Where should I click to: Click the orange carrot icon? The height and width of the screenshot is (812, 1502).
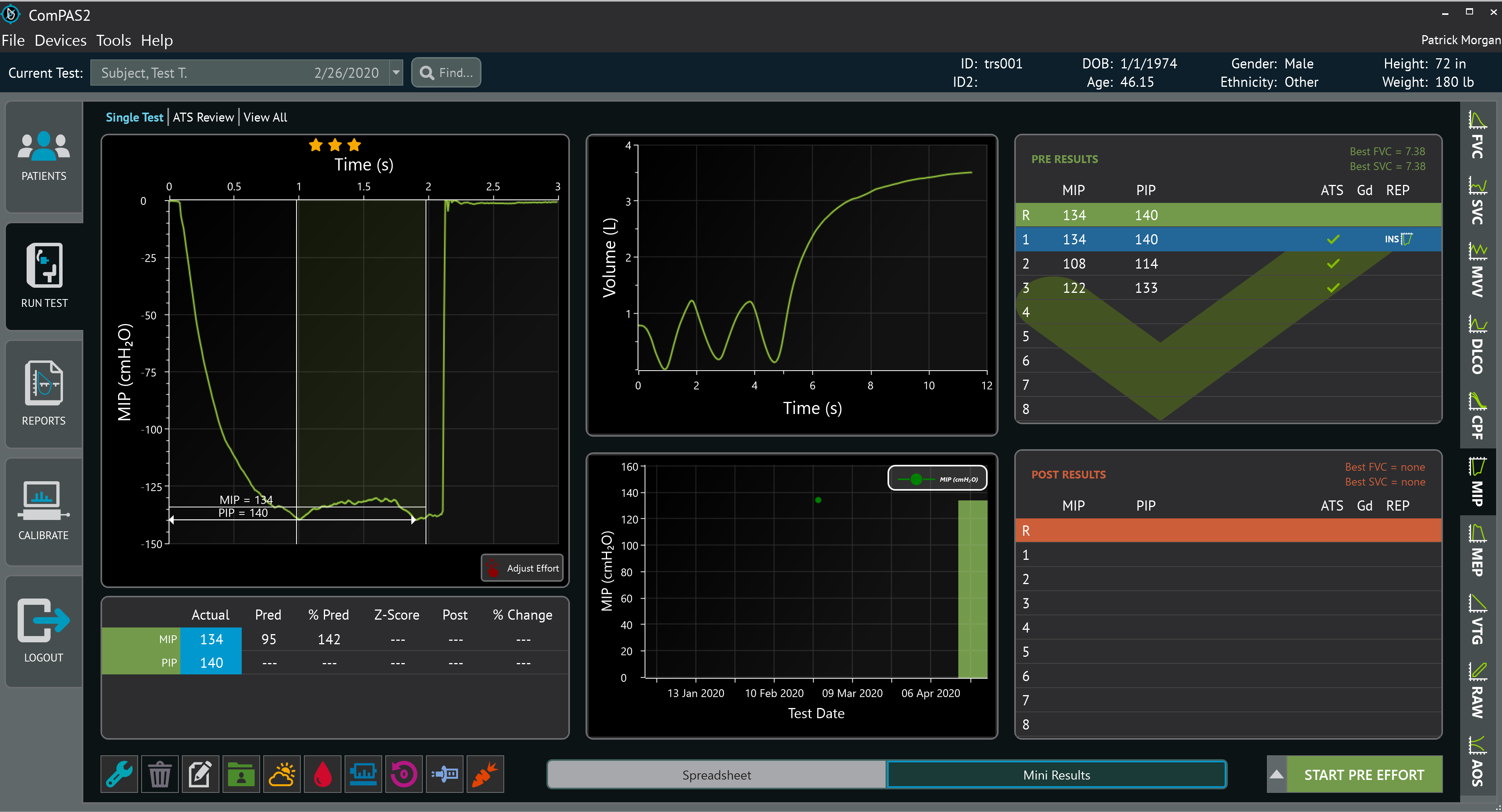pyautogui.click(x=485, y=774)
